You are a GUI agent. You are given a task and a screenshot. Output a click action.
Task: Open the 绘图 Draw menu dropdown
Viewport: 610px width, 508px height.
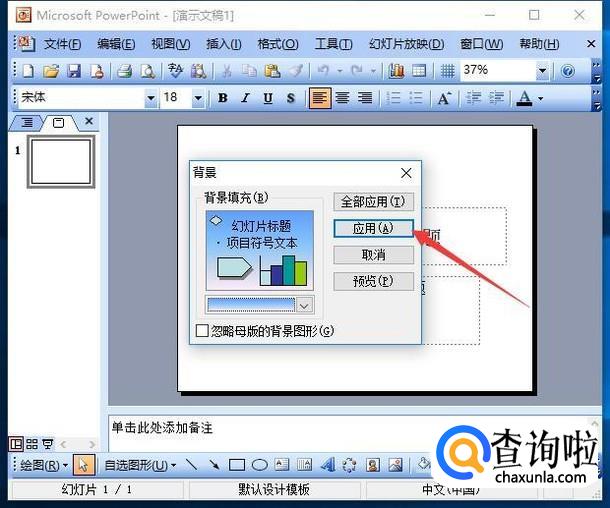(x=44, y=465)
